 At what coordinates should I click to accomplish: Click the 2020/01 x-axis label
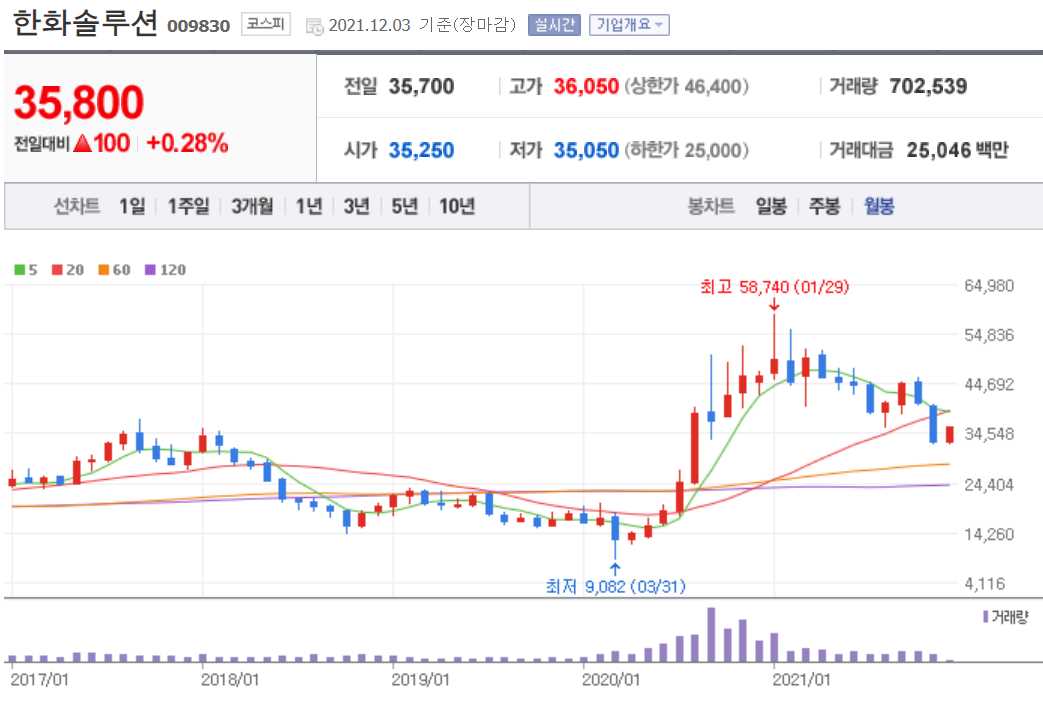[x=611, y=679]
